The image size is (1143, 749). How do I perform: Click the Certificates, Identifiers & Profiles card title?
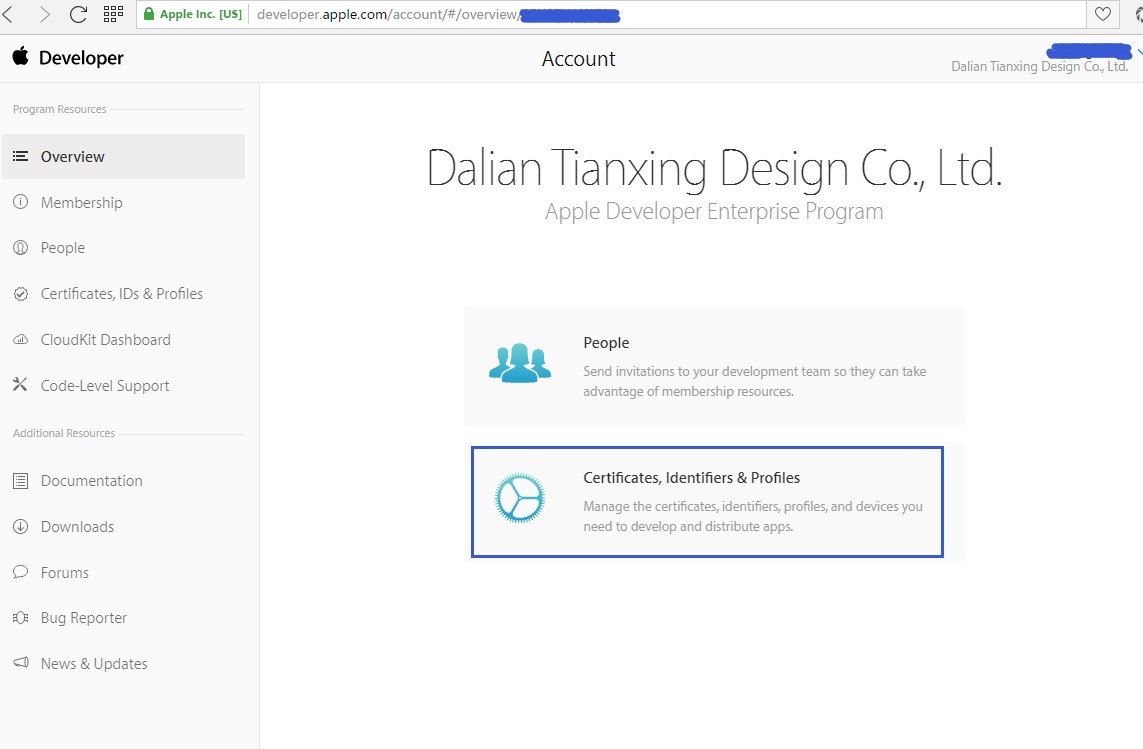click(691, 478)
